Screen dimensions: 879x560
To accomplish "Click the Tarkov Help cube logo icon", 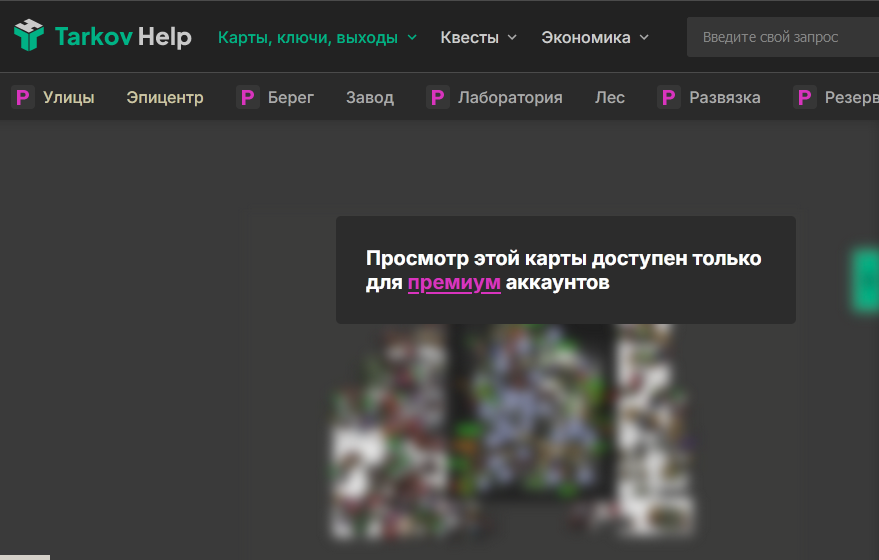I will [29, 35].
